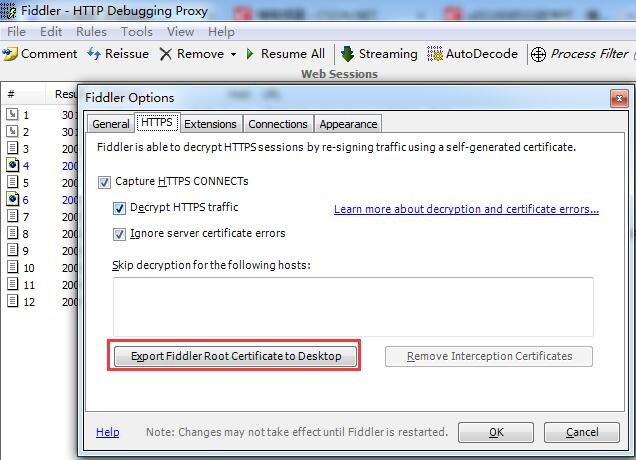
Task: Open the Help menu
Action: point(221,32)
